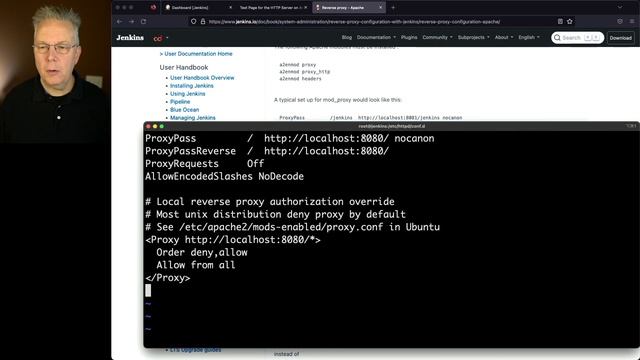Open the Plugins link in navbar
The width and height of the screenshot is (640, 360).
pos(409,38)
